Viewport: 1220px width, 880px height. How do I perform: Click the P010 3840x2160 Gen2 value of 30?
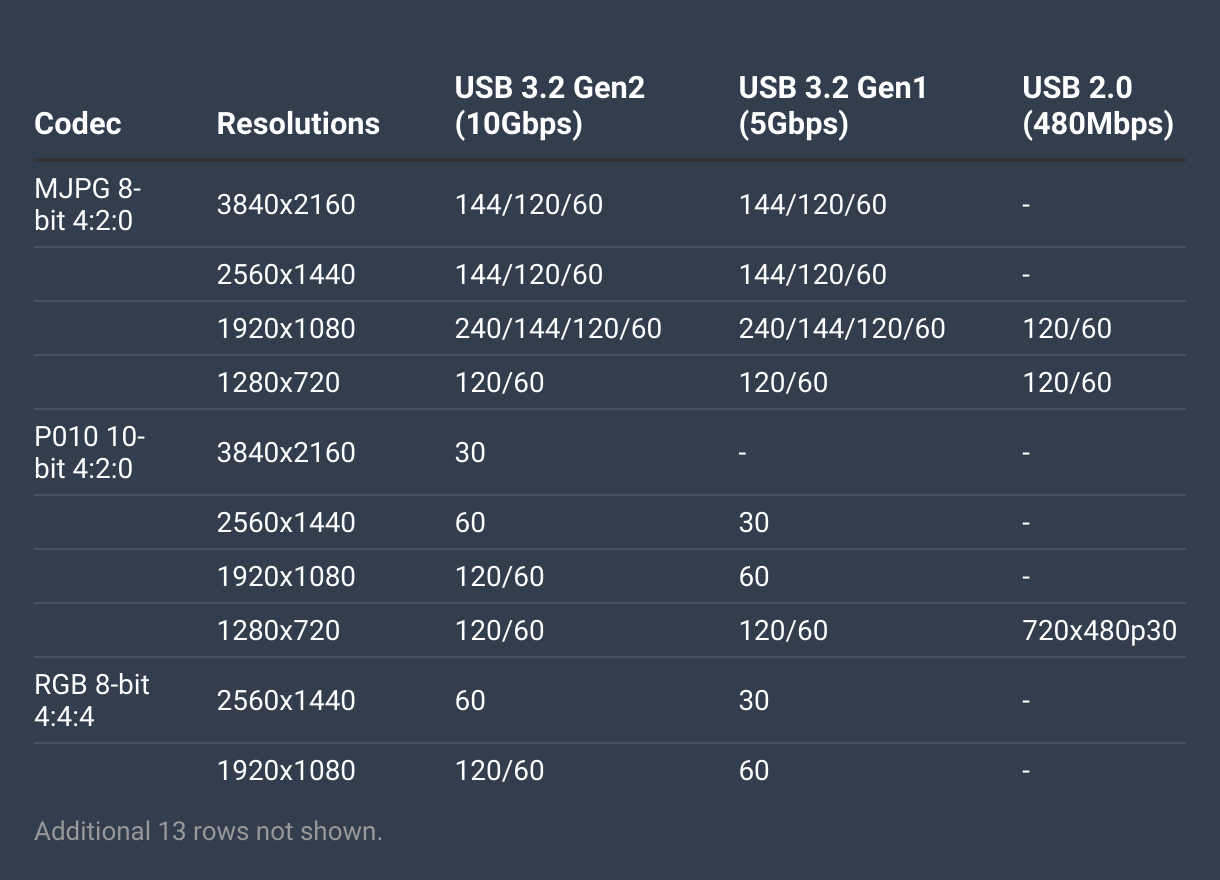(470, 453)
